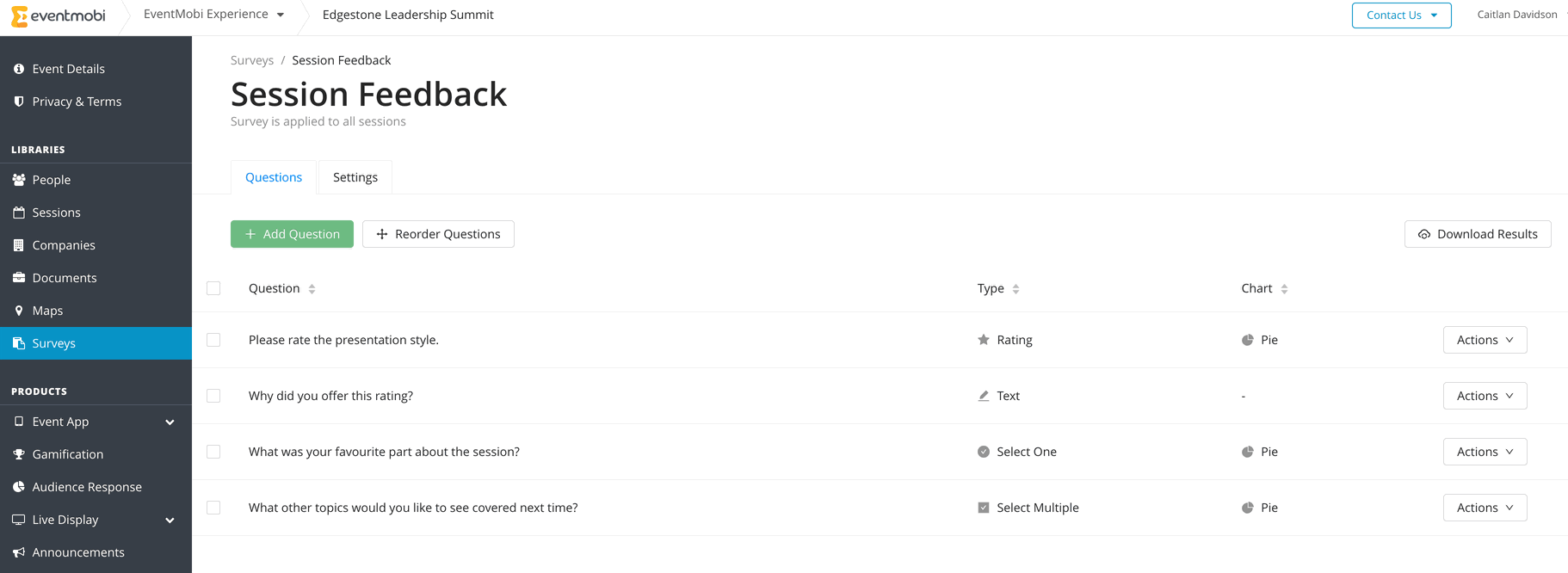Open Actions dropdown for the Select Multiple question
This screenshot has height=573, width=1568.
pos(1485,508)
